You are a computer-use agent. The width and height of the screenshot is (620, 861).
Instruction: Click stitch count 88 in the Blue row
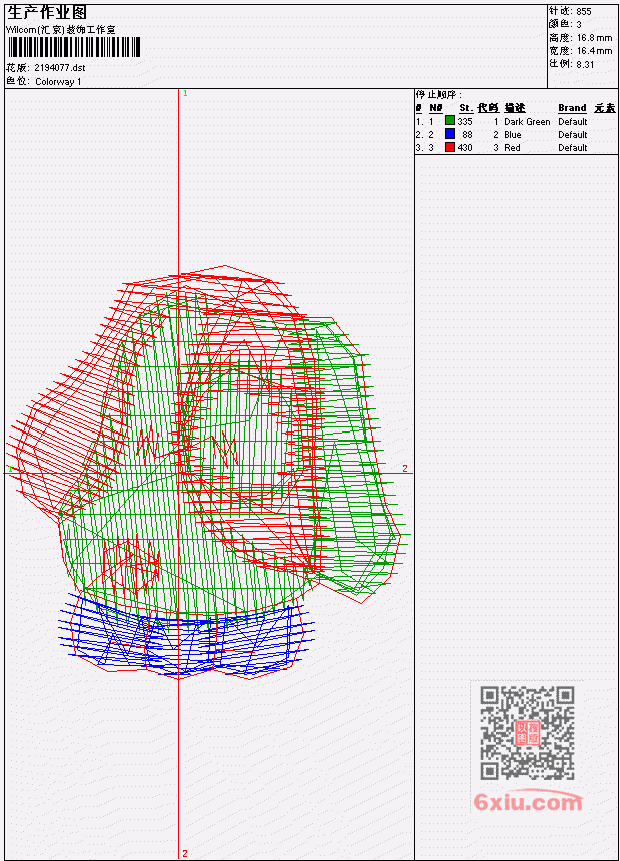[x=467, y=135]
